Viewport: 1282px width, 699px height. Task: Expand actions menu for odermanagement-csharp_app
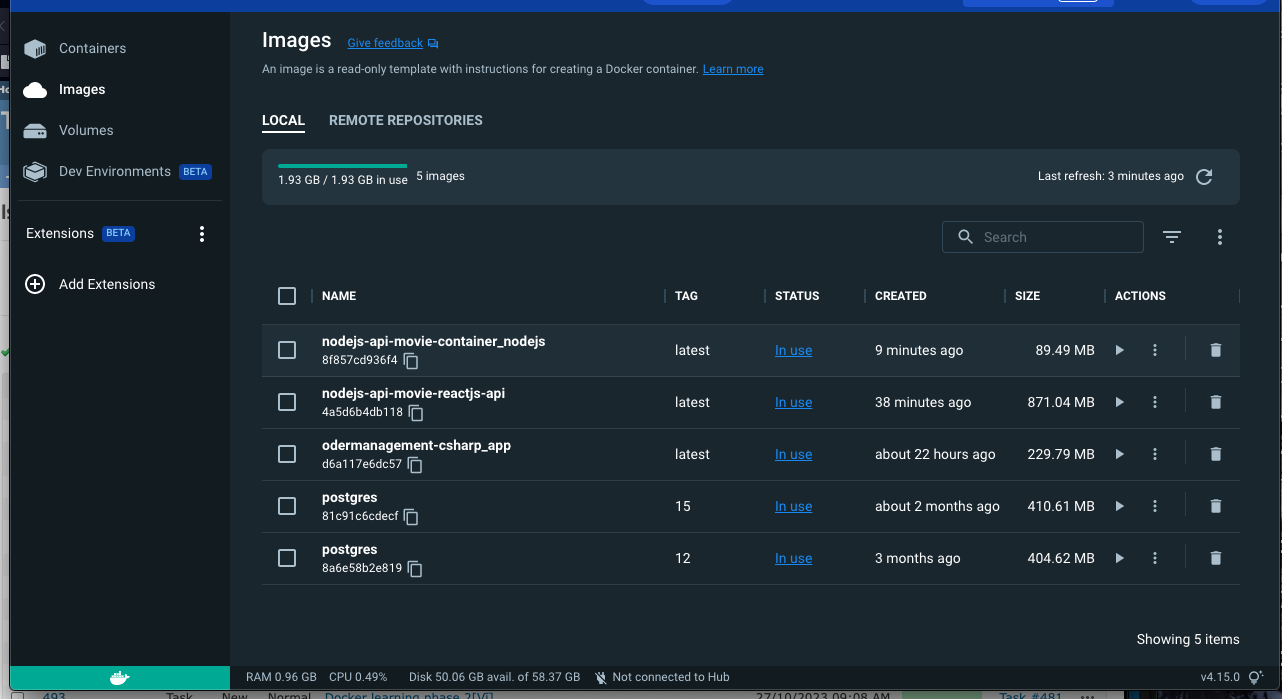[x=1155, y=454]
